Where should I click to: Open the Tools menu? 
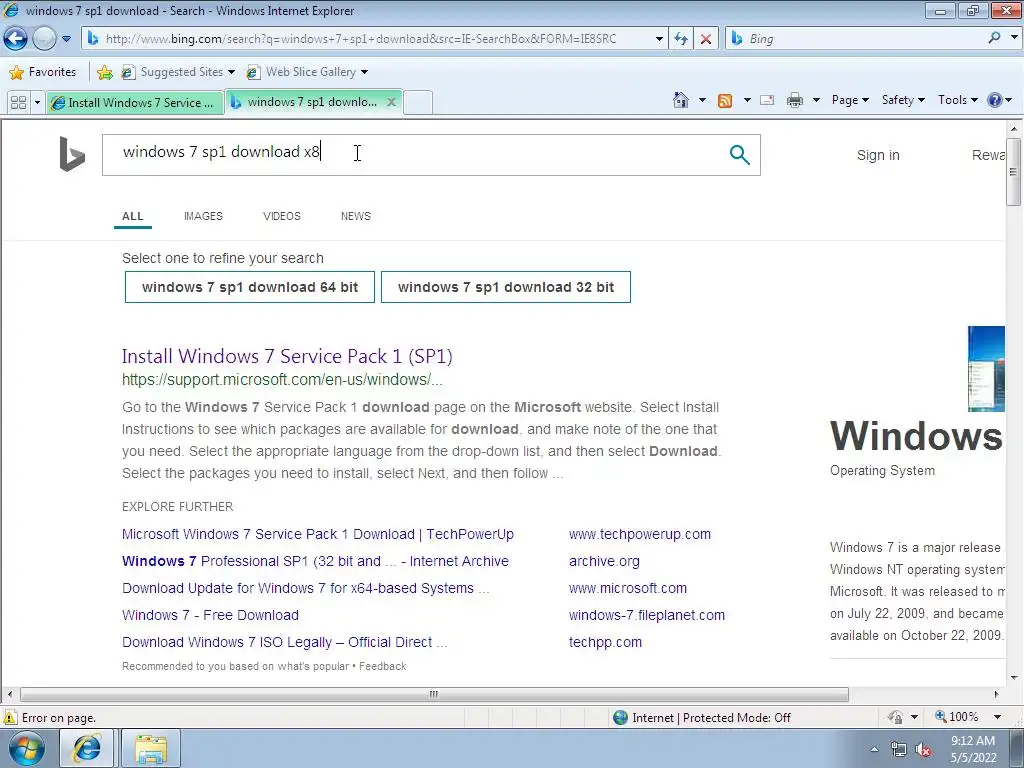[x=957, y=100]
